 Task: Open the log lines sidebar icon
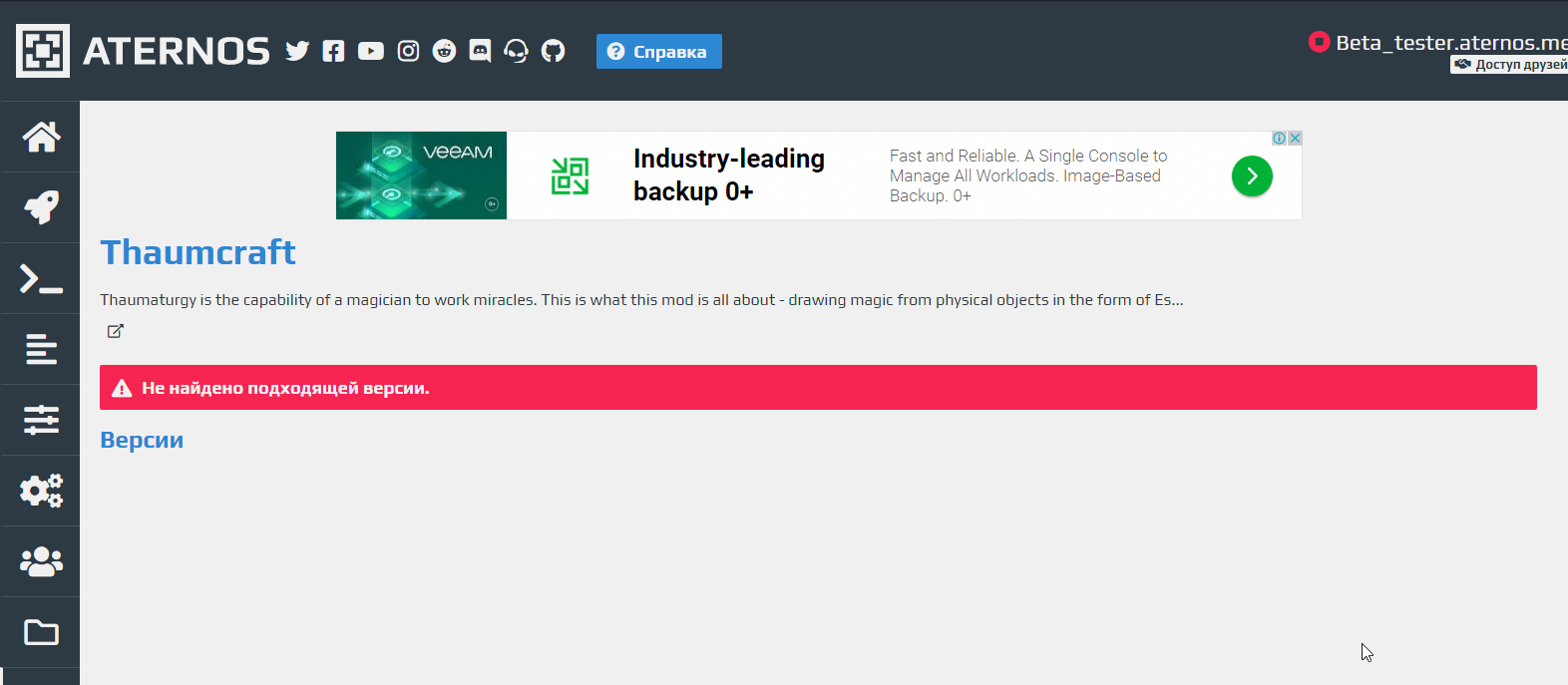click(x=41, y=349)
